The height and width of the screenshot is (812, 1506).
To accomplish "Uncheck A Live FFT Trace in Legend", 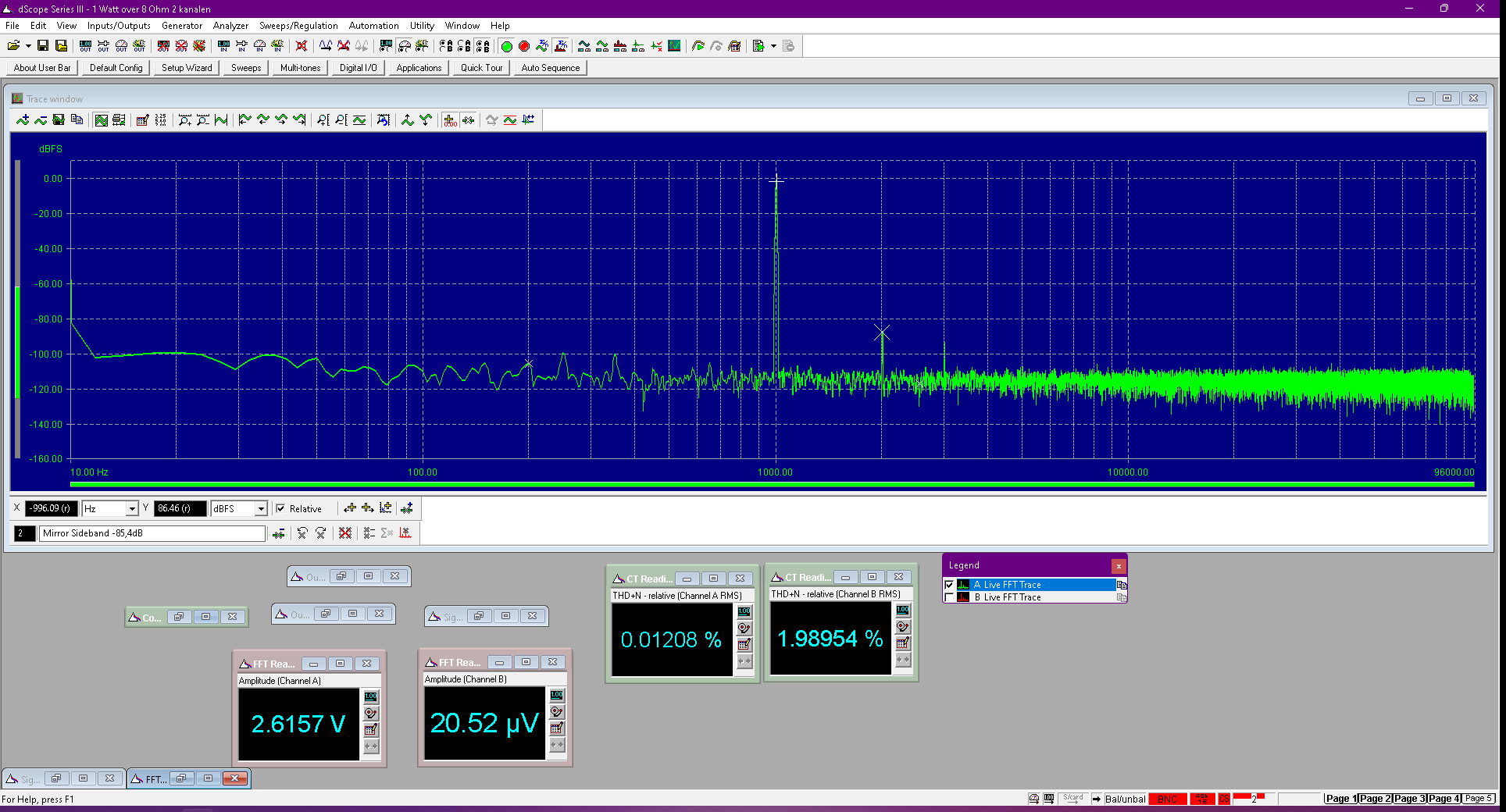I will [949, 585].
